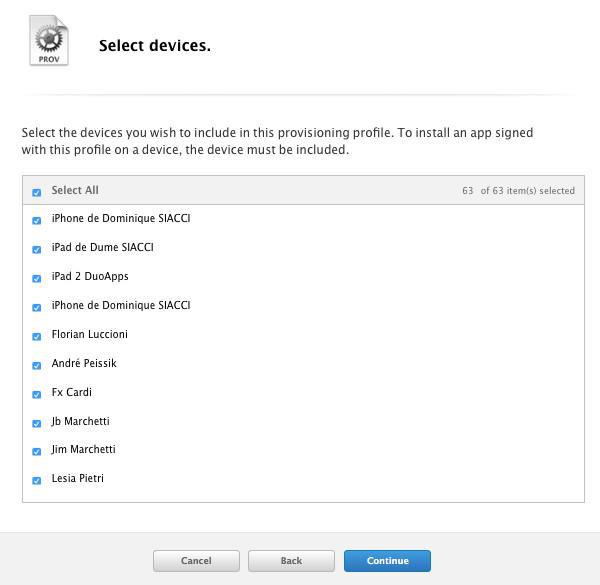This screenshot has height=585, width=600.
Task: Click the Lesia Pietri device name
Action: tap(78, 478)
